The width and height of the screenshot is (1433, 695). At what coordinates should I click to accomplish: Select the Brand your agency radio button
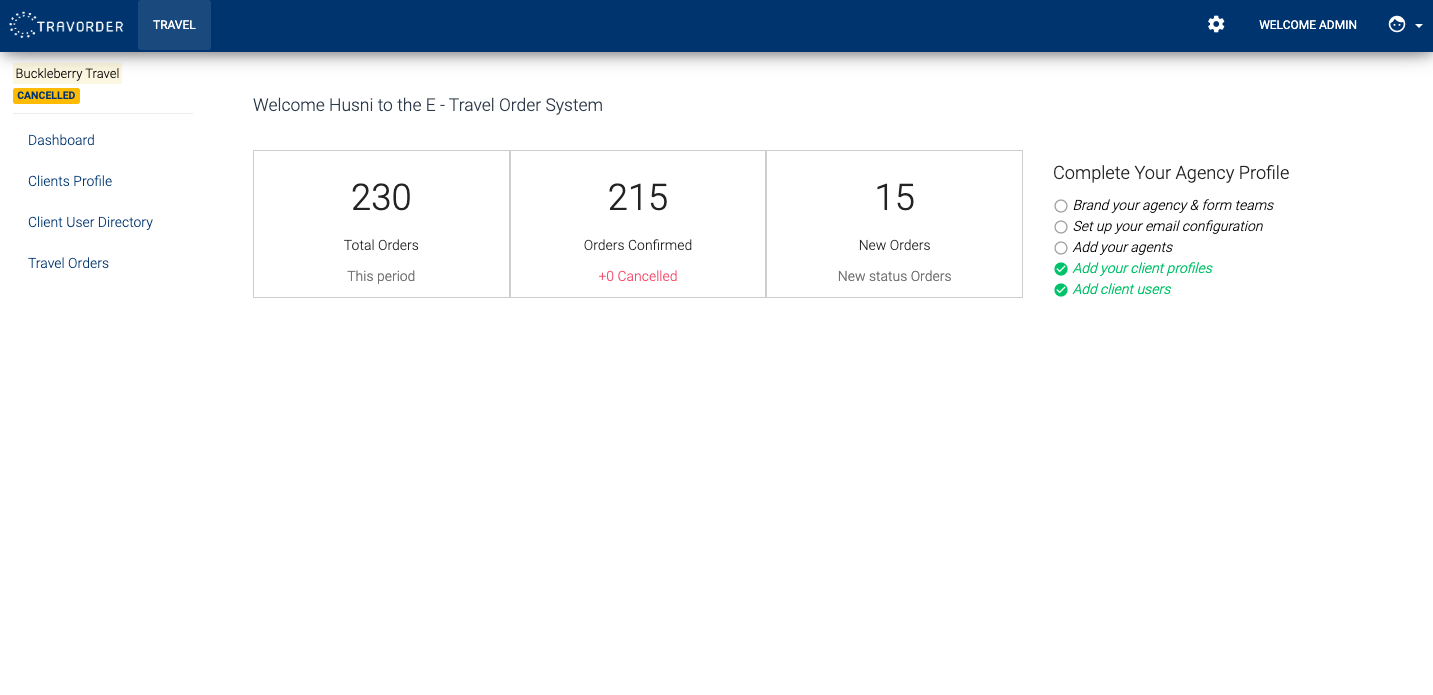[1061, 206]
